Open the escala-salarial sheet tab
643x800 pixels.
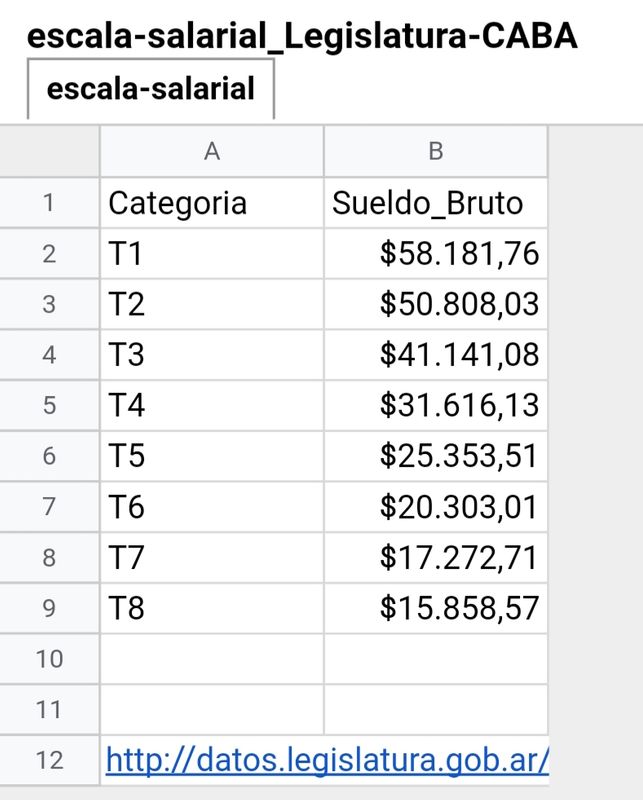click(x=151, y=89)
